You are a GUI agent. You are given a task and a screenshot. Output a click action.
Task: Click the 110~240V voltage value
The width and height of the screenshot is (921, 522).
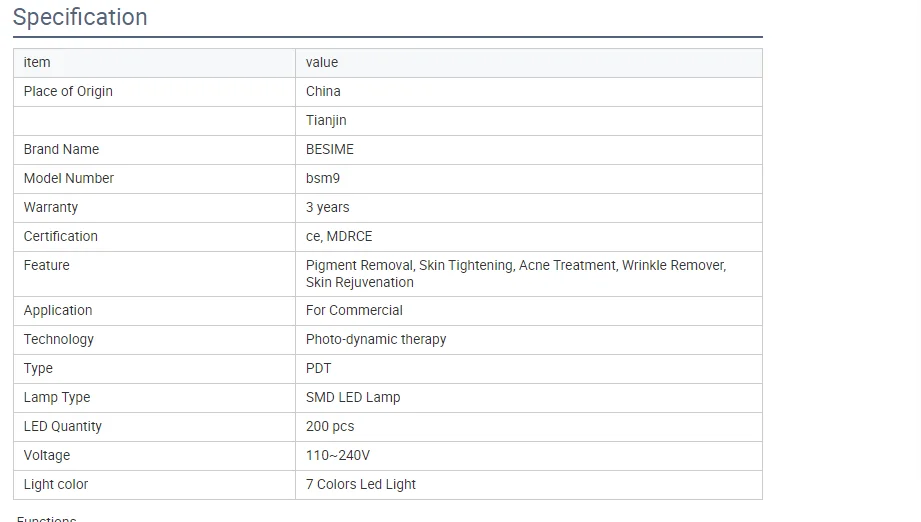pos(338,455)
